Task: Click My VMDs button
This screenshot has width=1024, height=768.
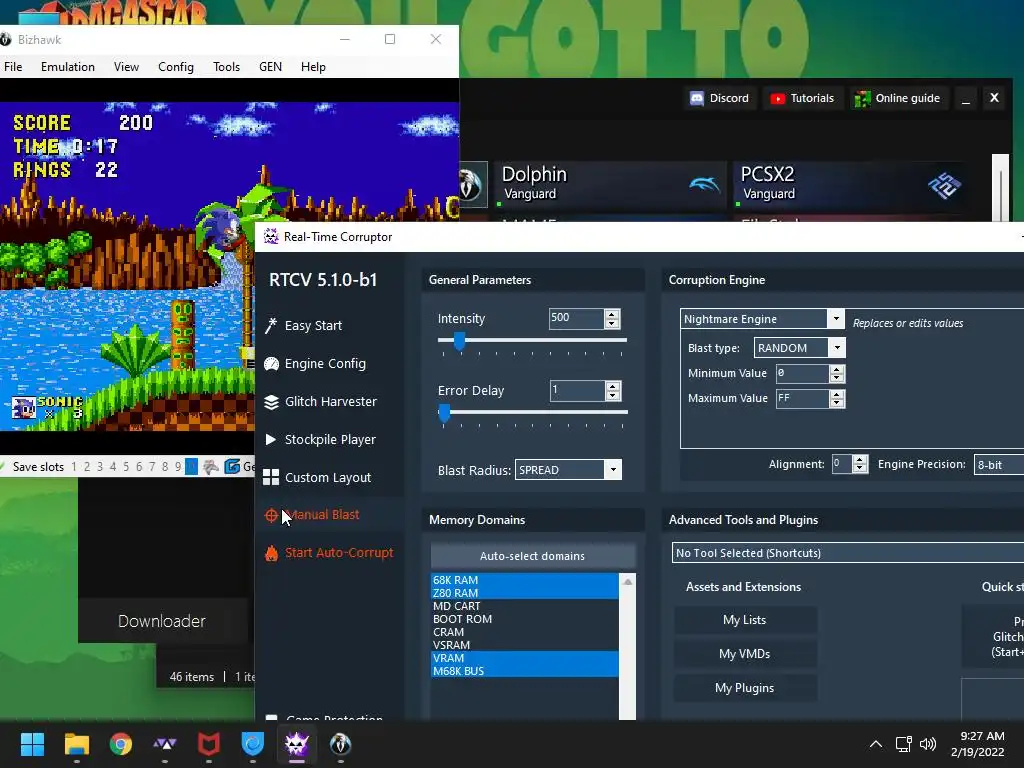Action: [744, 654]
